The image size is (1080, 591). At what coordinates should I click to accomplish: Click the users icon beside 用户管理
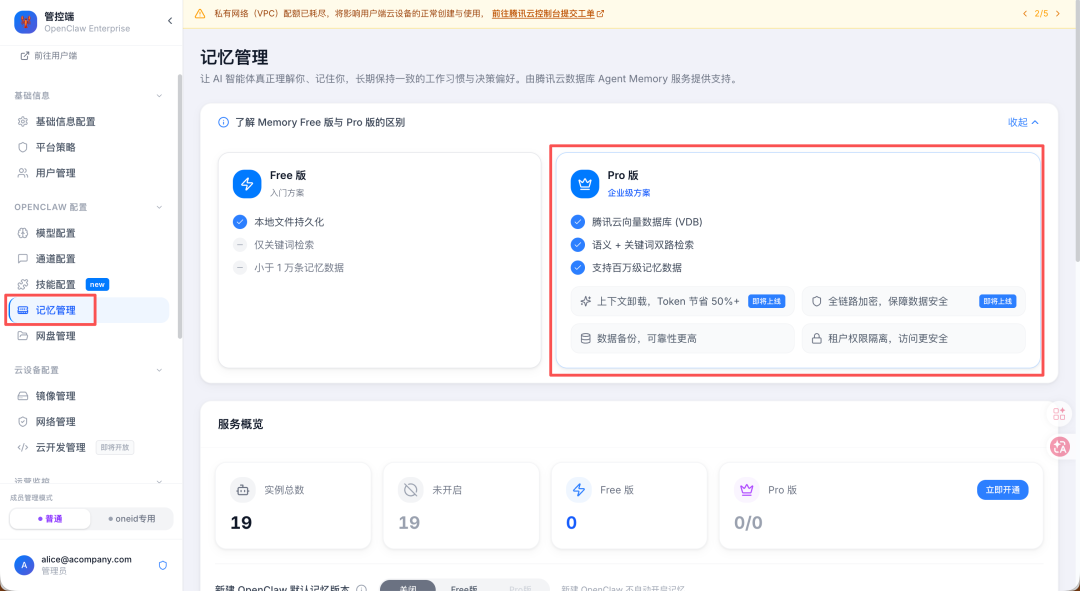[23, 173]
